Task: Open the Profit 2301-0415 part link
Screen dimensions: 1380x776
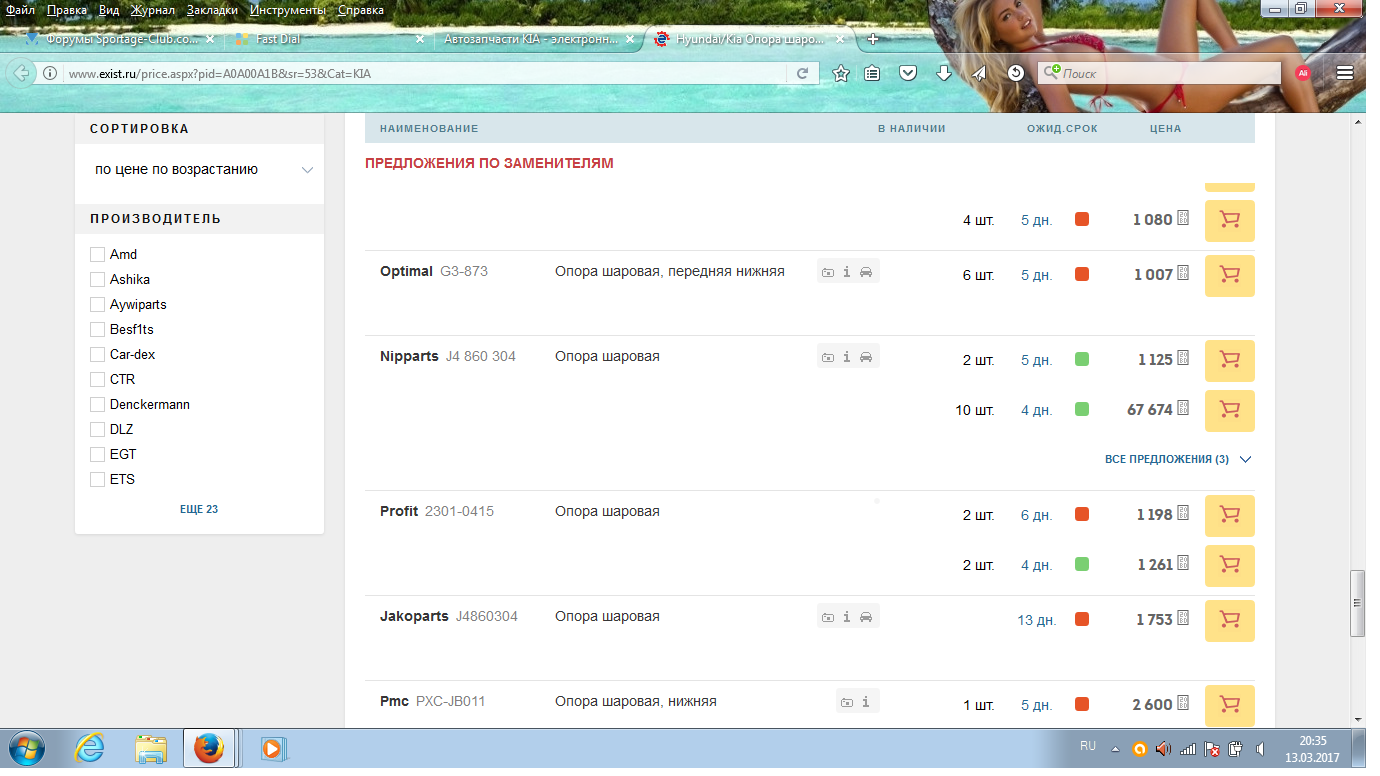Action: tap(459, 512)
